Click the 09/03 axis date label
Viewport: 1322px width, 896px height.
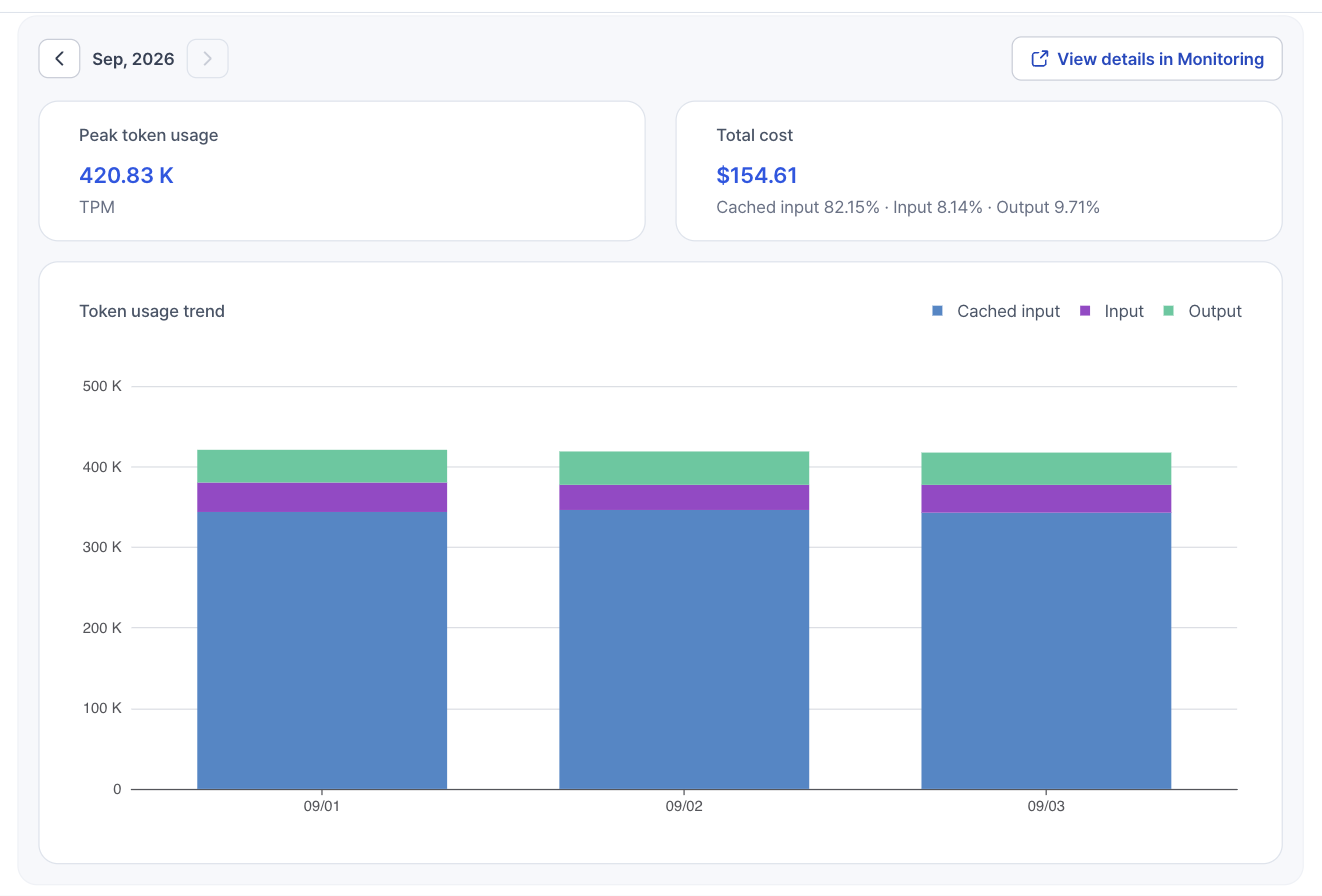1046,806
